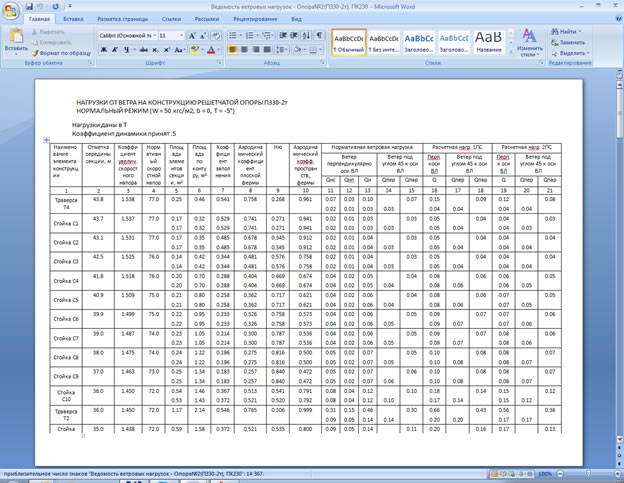Click the shading paint bucket button
This screenshot has width=624, height=483.
296,50
